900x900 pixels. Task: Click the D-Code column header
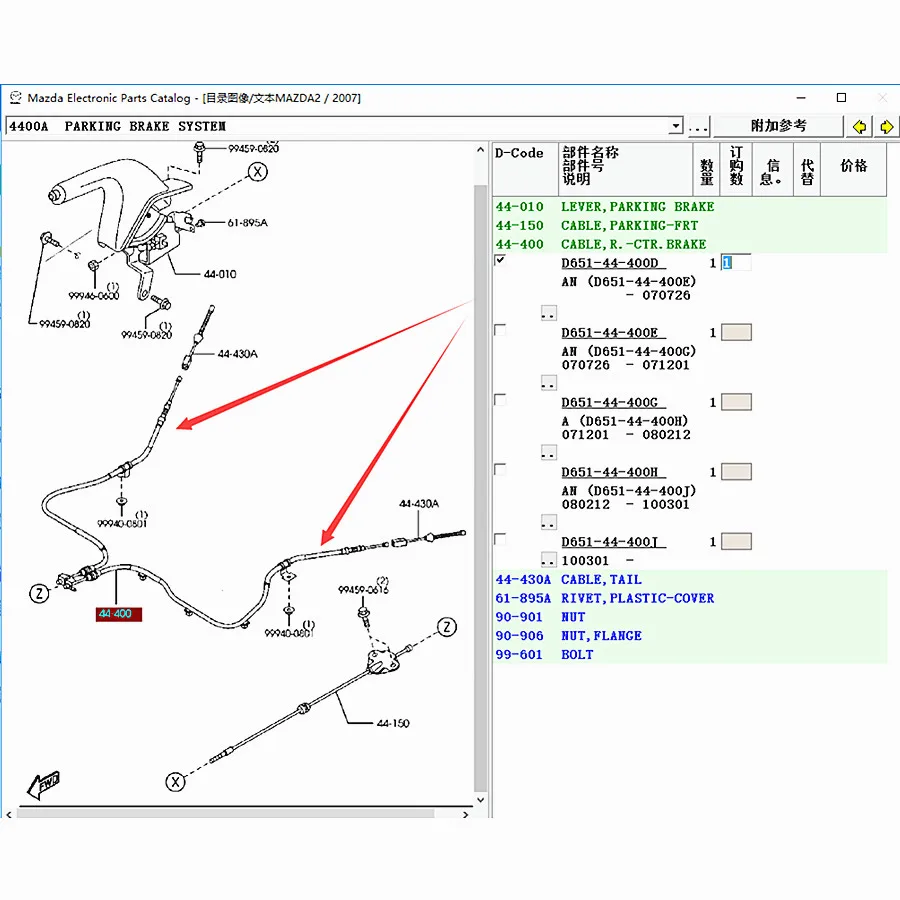(x=525, y=169)
